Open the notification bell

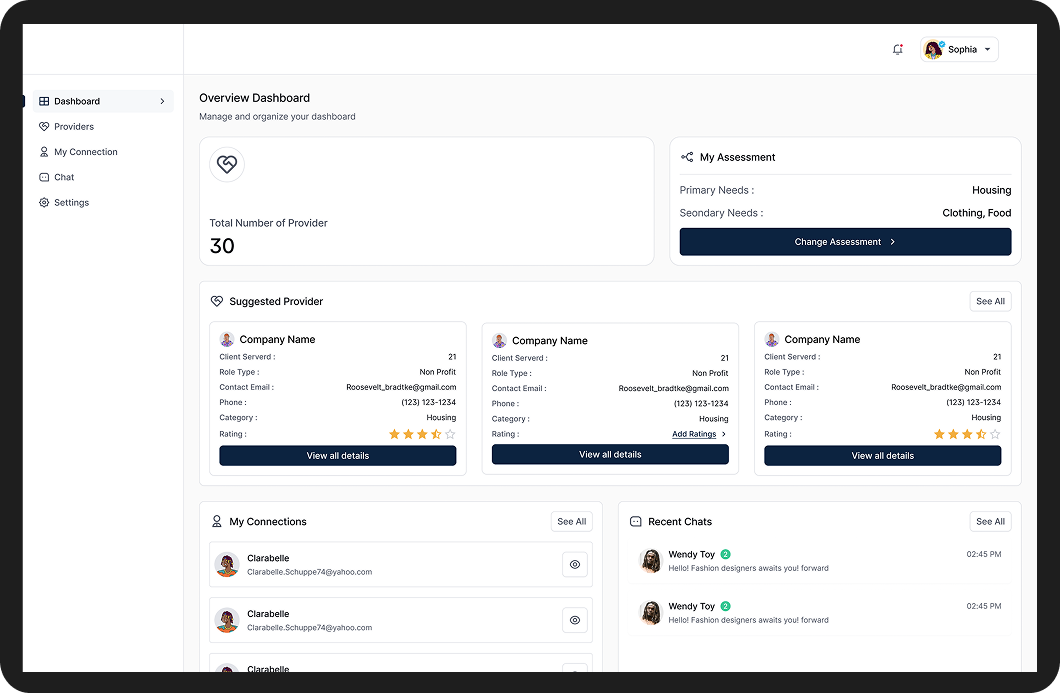tap(898, 49)
